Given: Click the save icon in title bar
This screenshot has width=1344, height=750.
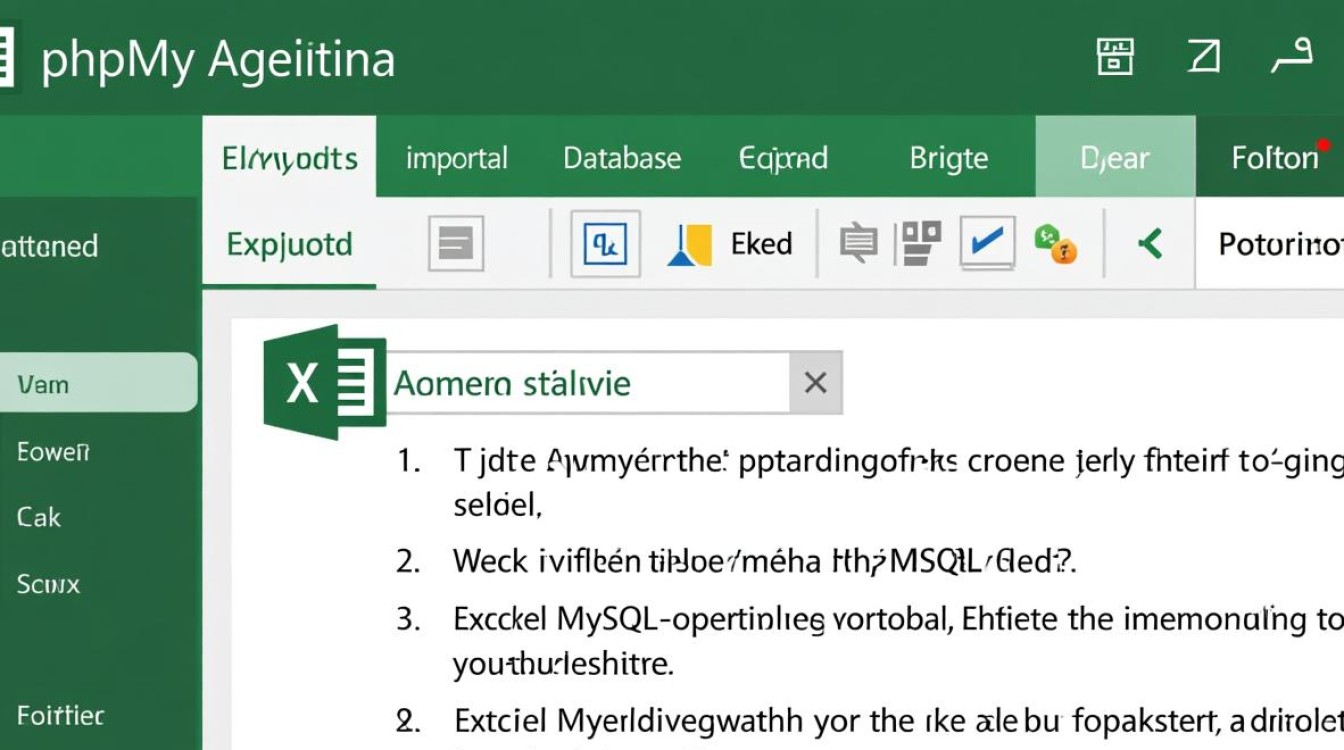Looking at the screenshot, I should 1115,58.
